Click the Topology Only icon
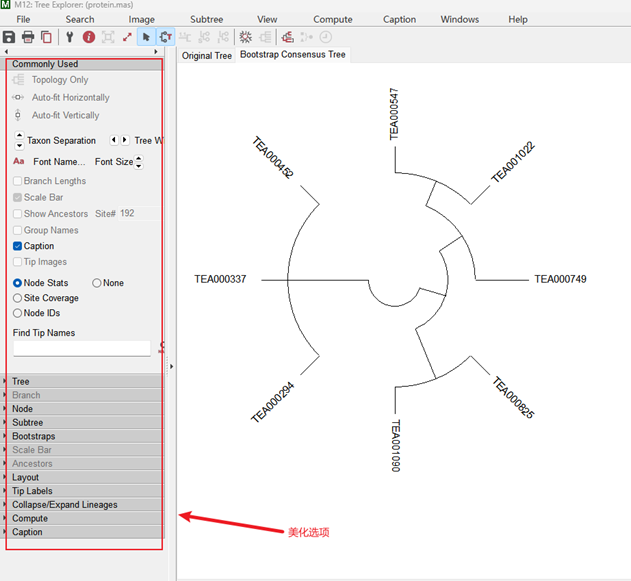The width and height of the screenshot is (631, 581). coord(18,80)
